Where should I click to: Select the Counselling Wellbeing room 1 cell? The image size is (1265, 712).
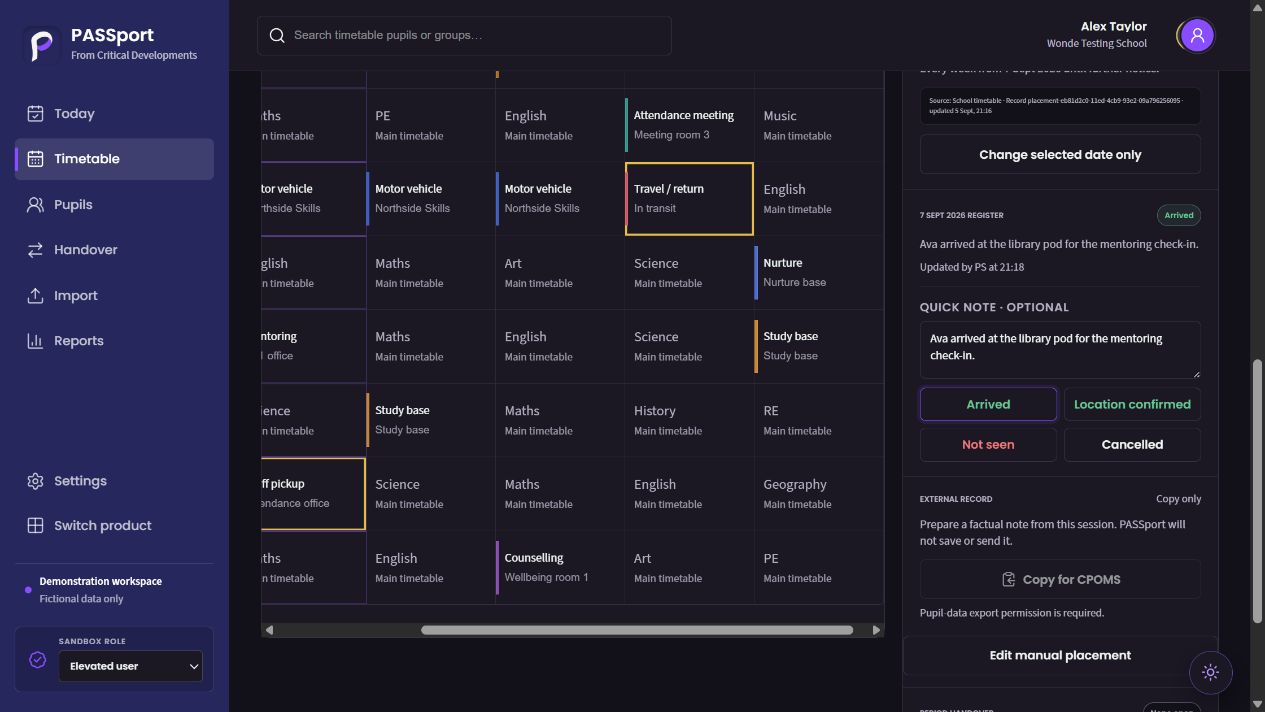(x=560, y=568)
